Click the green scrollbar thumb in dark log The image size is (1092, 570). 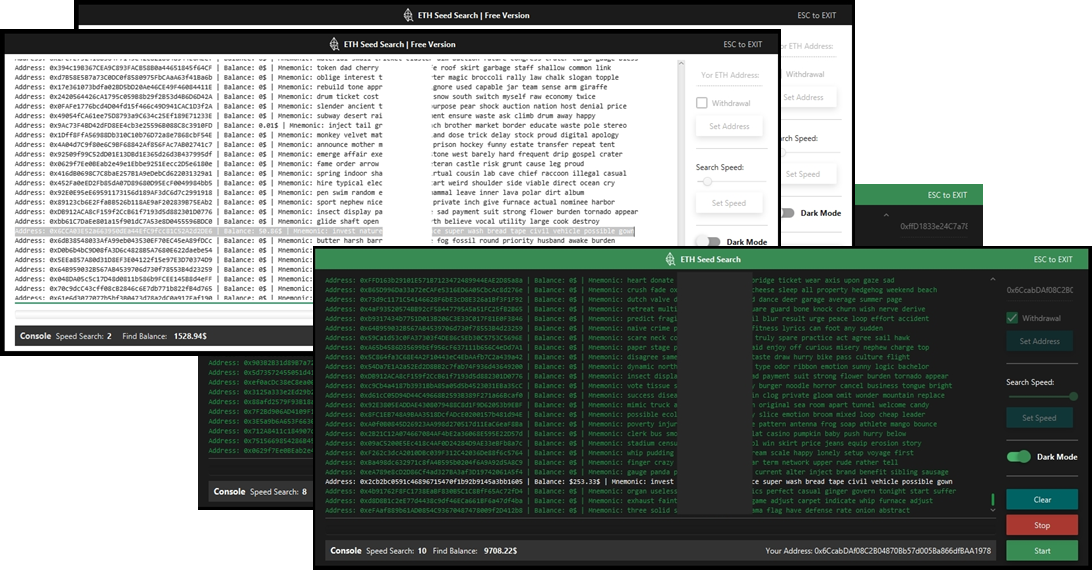(993, 499)
